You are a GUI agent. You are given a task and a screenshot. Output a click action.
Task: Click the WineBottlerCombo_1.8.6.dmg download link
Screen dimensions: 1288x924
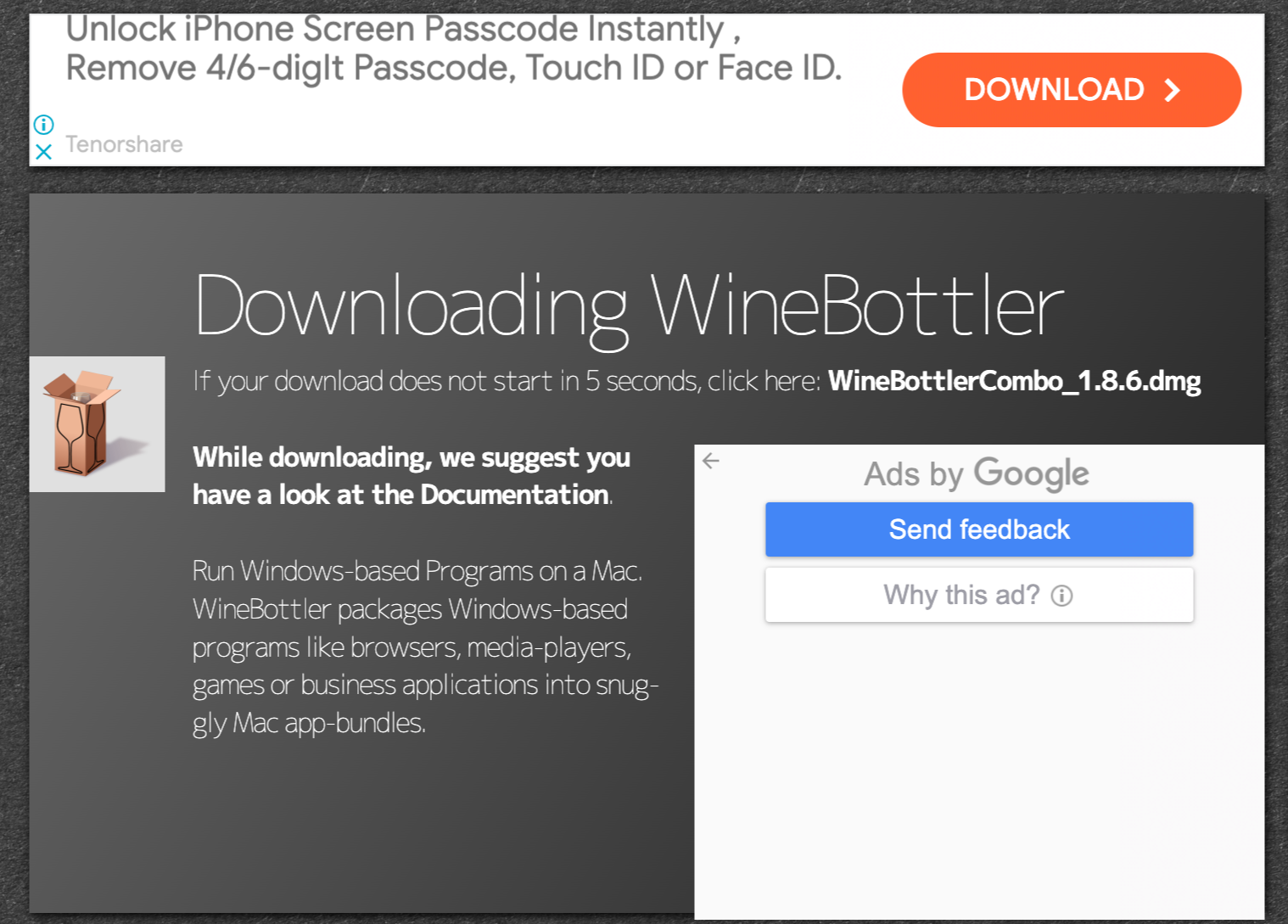(1014, 381)
